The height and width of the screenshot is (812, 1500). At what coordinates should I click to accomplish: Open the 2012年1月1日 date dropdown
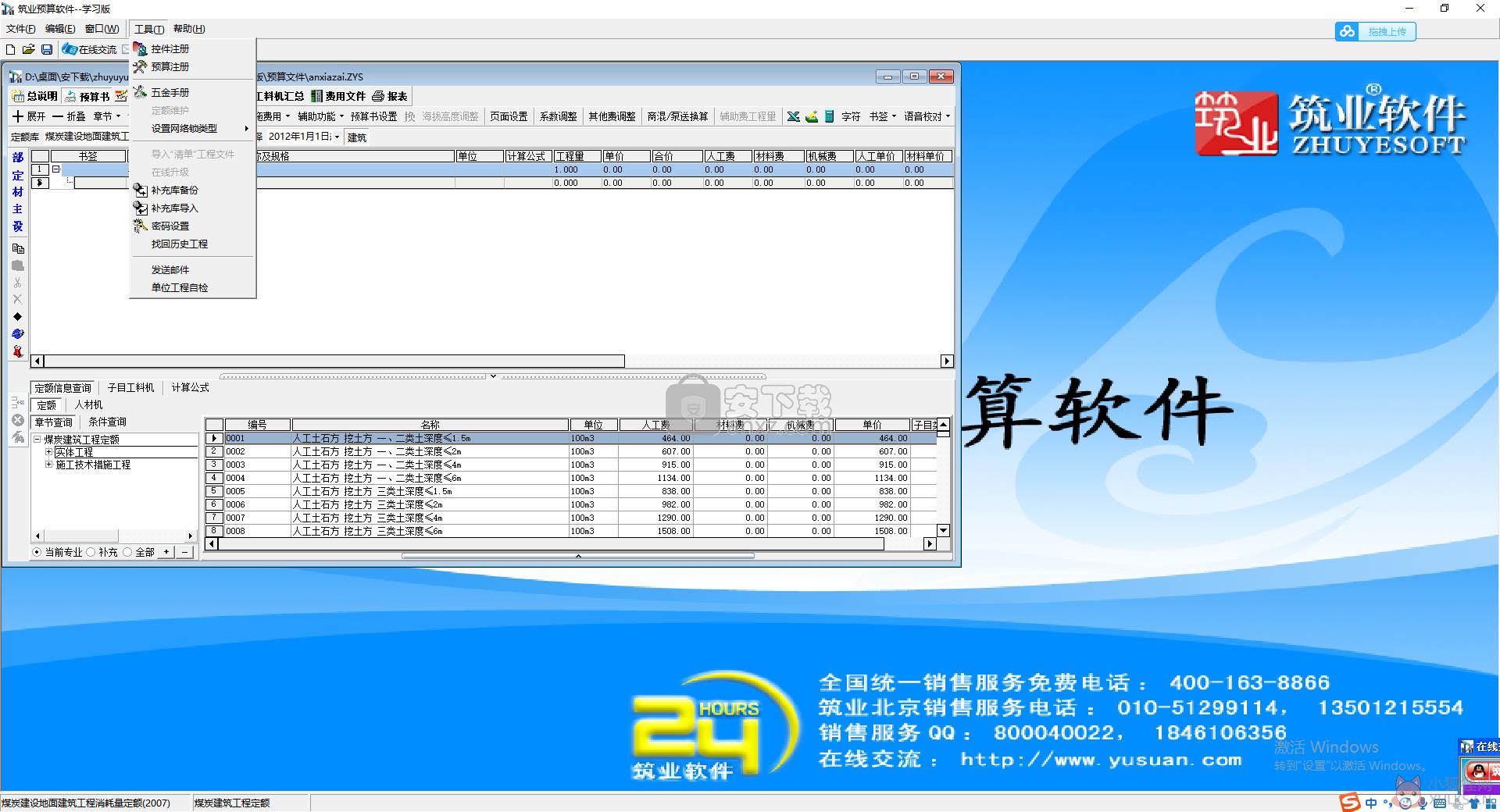pos(337,137)
